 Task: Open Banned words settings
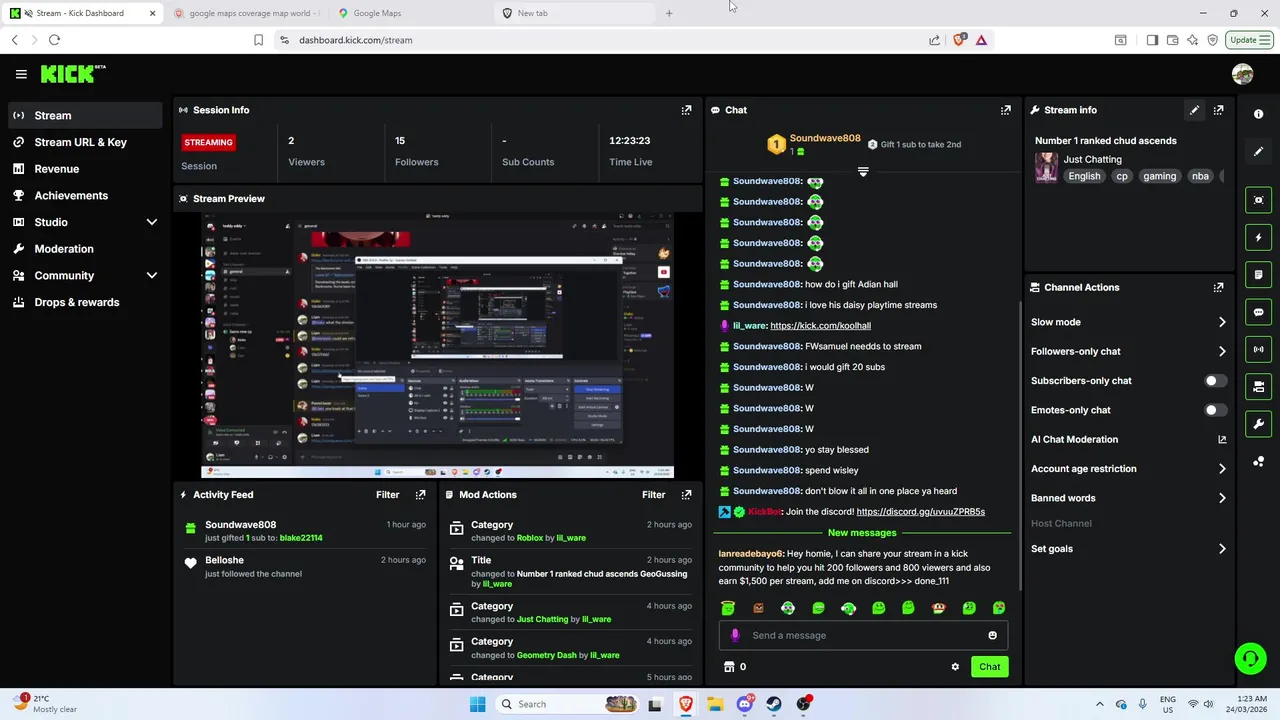point(1128,498)
